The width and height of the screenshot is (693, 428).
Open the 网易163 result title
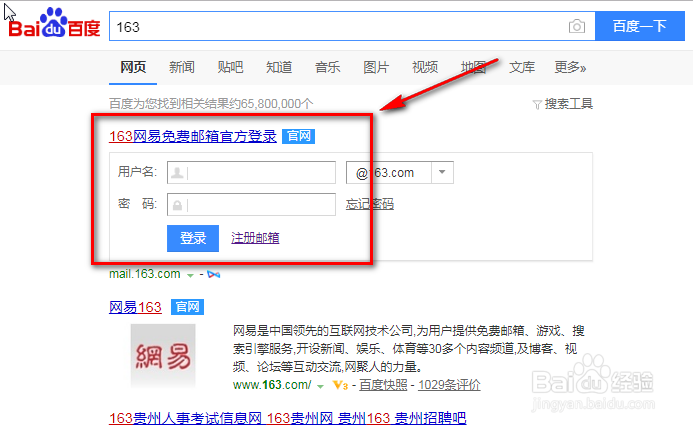click(x=135, y=307)
